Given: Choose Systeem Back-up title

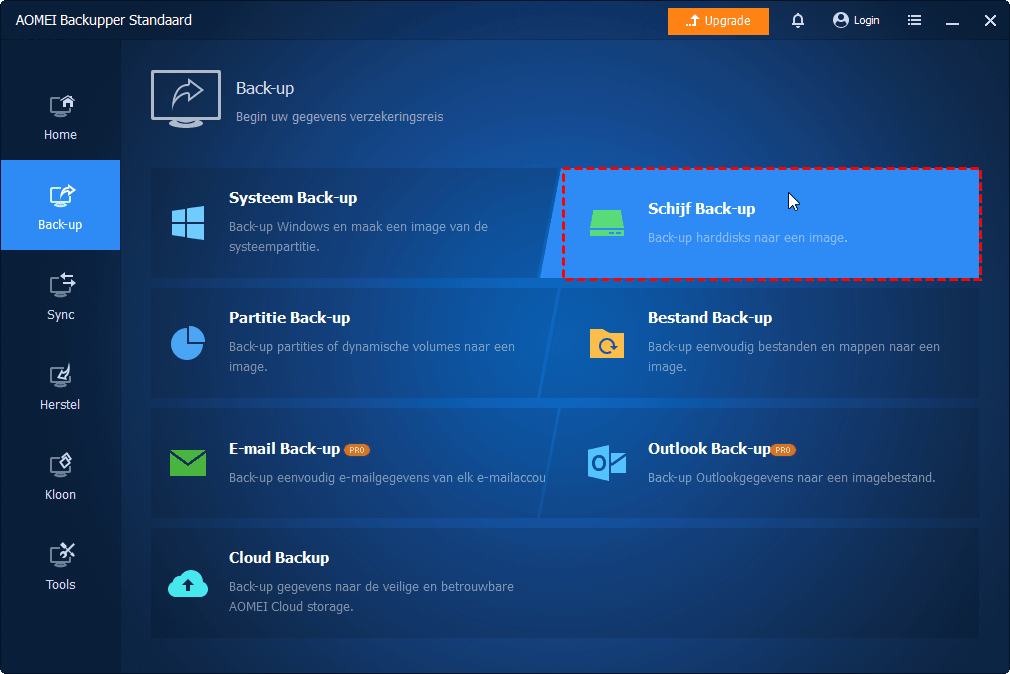Looking at the screenshot, I should [293, 198].
